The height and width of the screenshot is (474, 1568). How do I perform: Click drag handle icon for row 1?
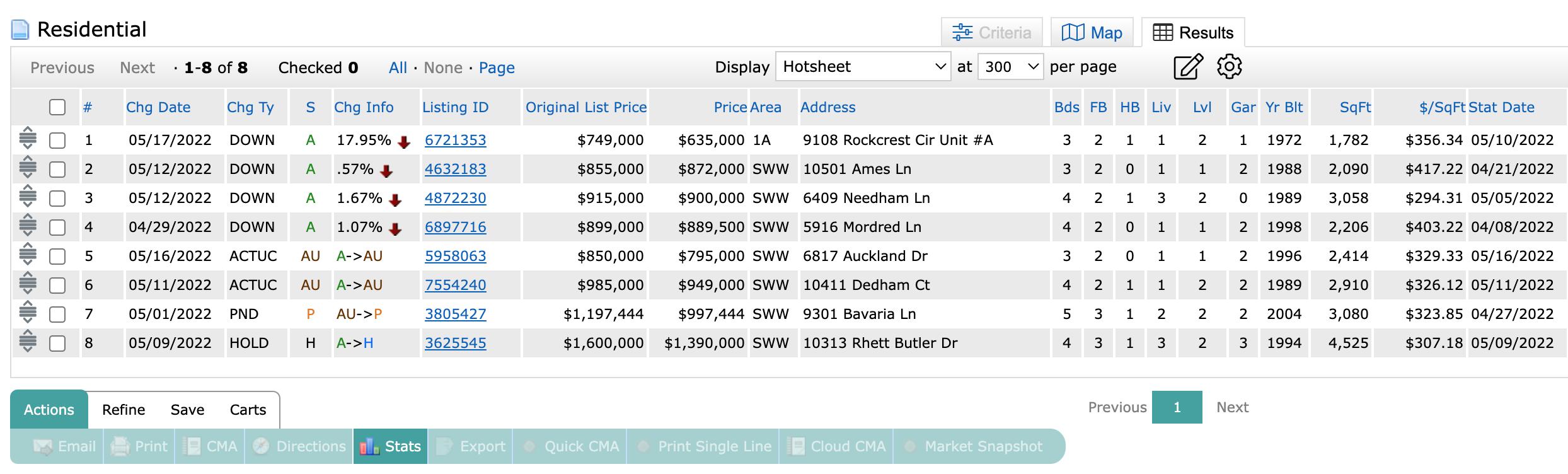coord(28,138)
